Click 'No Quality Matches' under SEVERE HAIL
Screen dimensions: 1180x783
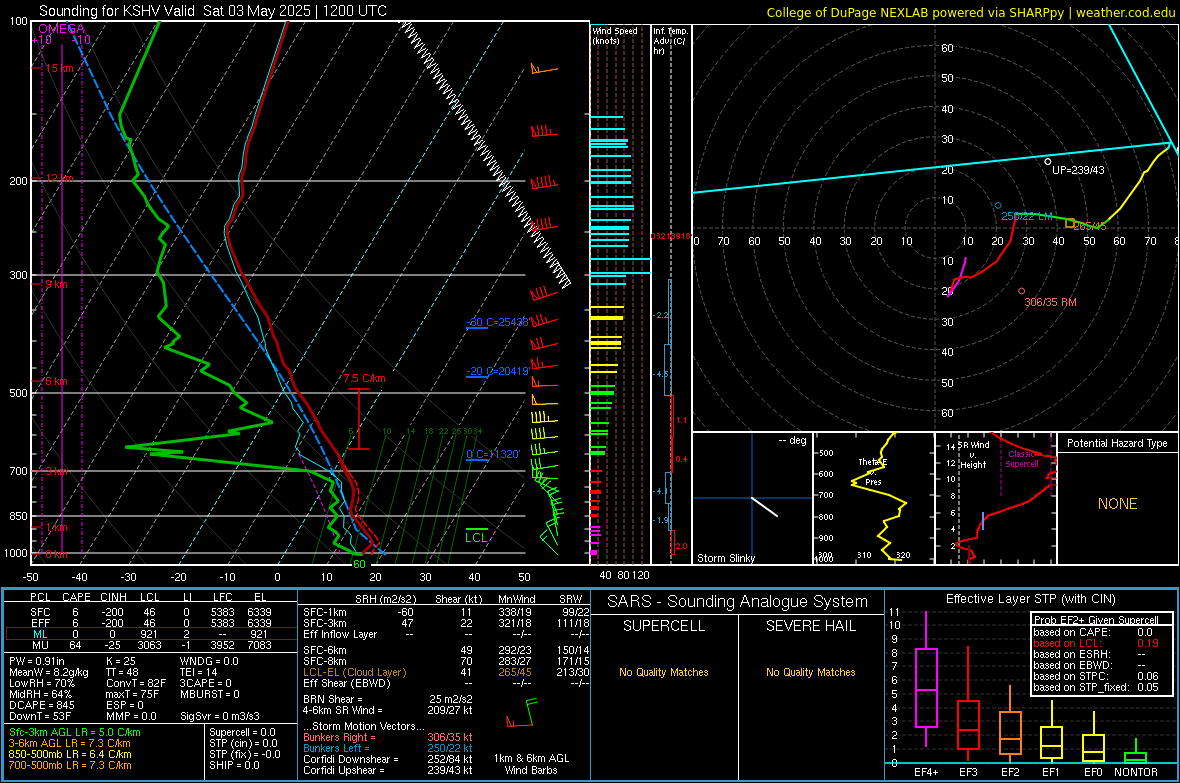[810, 672]
